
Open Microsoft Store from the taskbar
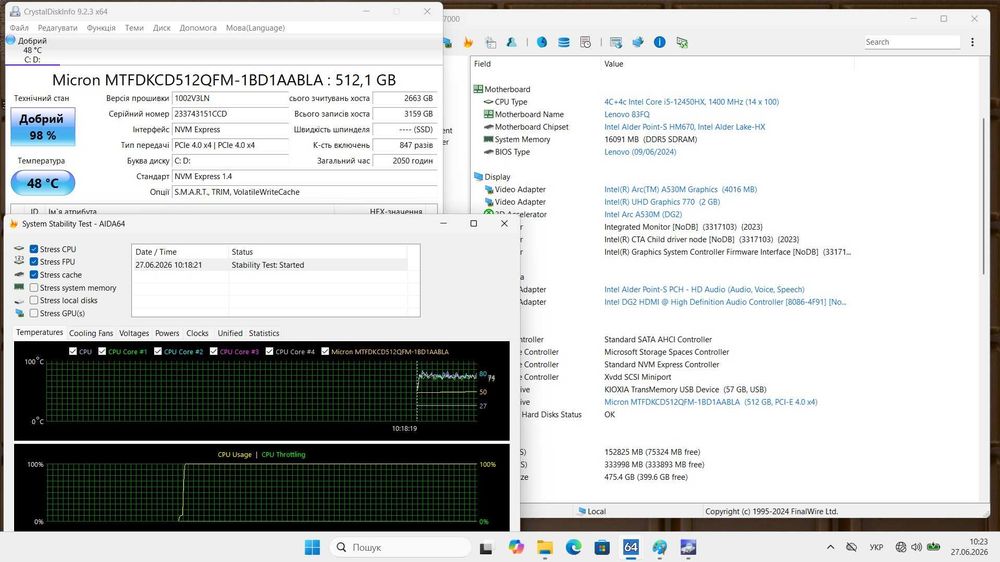(602, 547)
